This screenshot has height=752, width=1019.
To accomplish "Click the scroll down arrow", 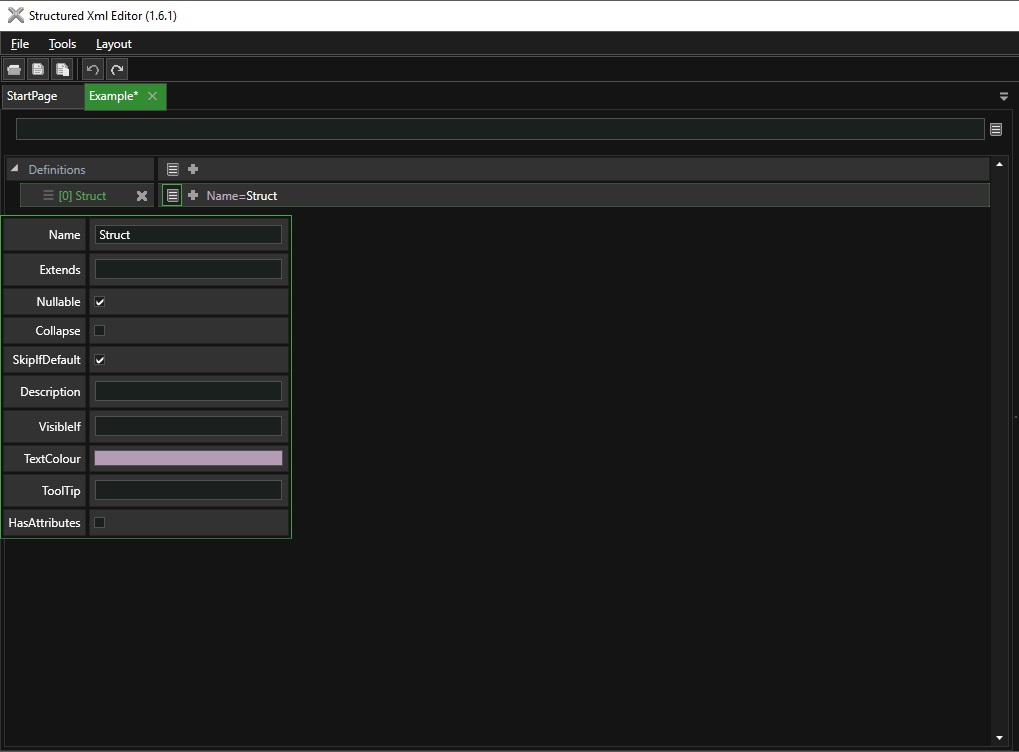I will pyautogui.click(x=1000, y=738).
